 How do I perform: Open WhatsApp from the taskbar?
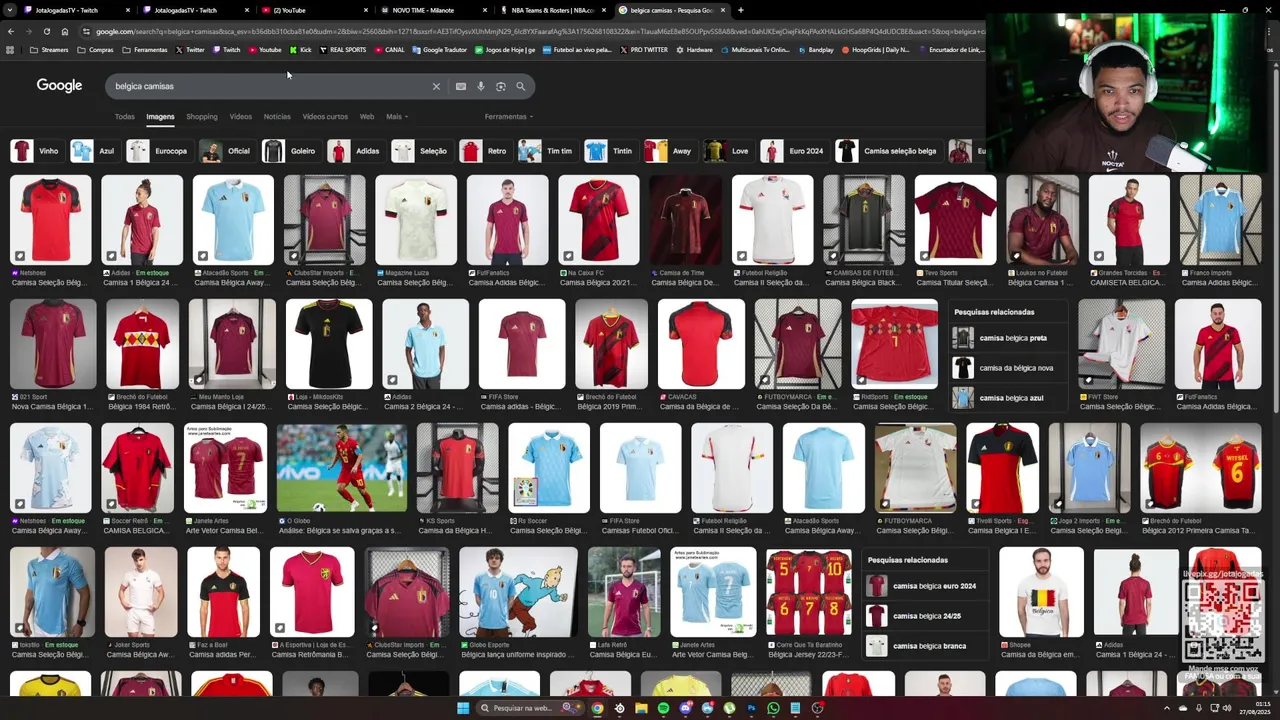773,708
